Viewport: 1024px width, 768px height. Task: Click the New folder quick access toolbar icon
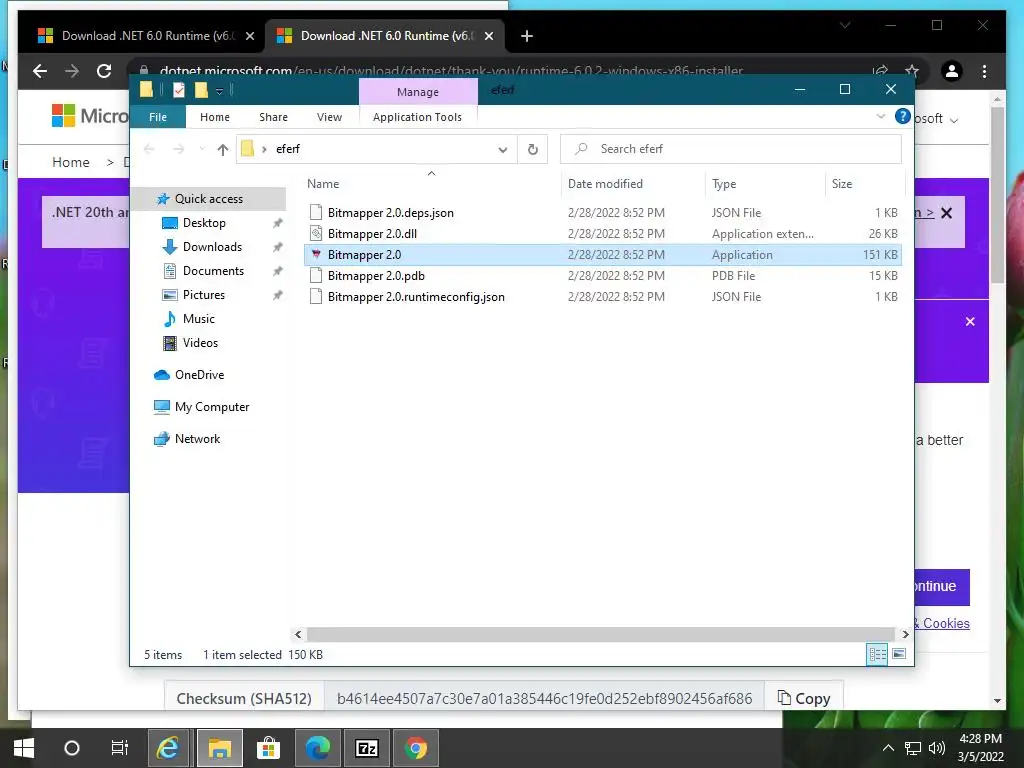pos(201,90)
